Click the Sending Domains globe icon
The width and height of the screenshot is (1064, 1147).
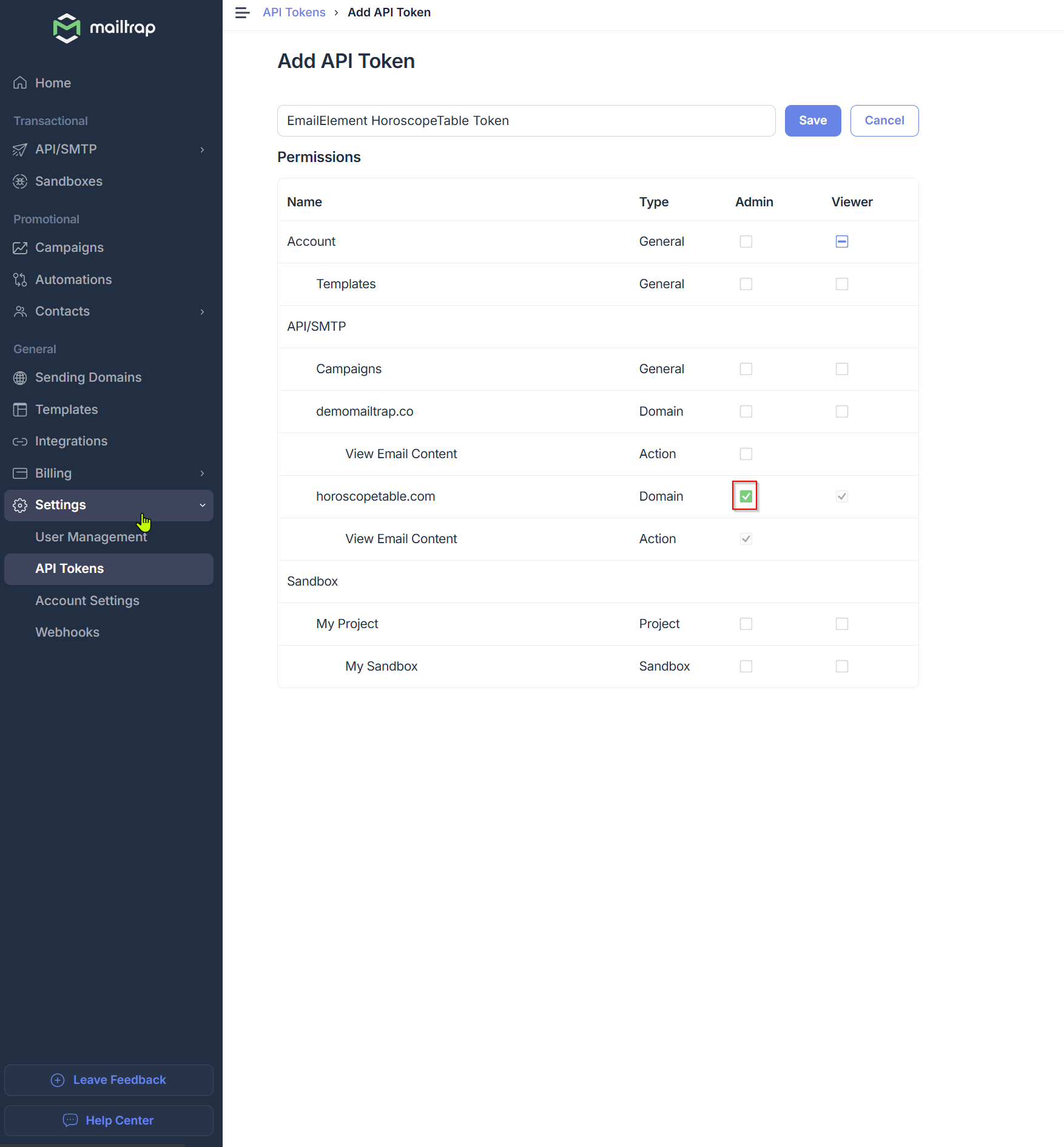[20, 377]
